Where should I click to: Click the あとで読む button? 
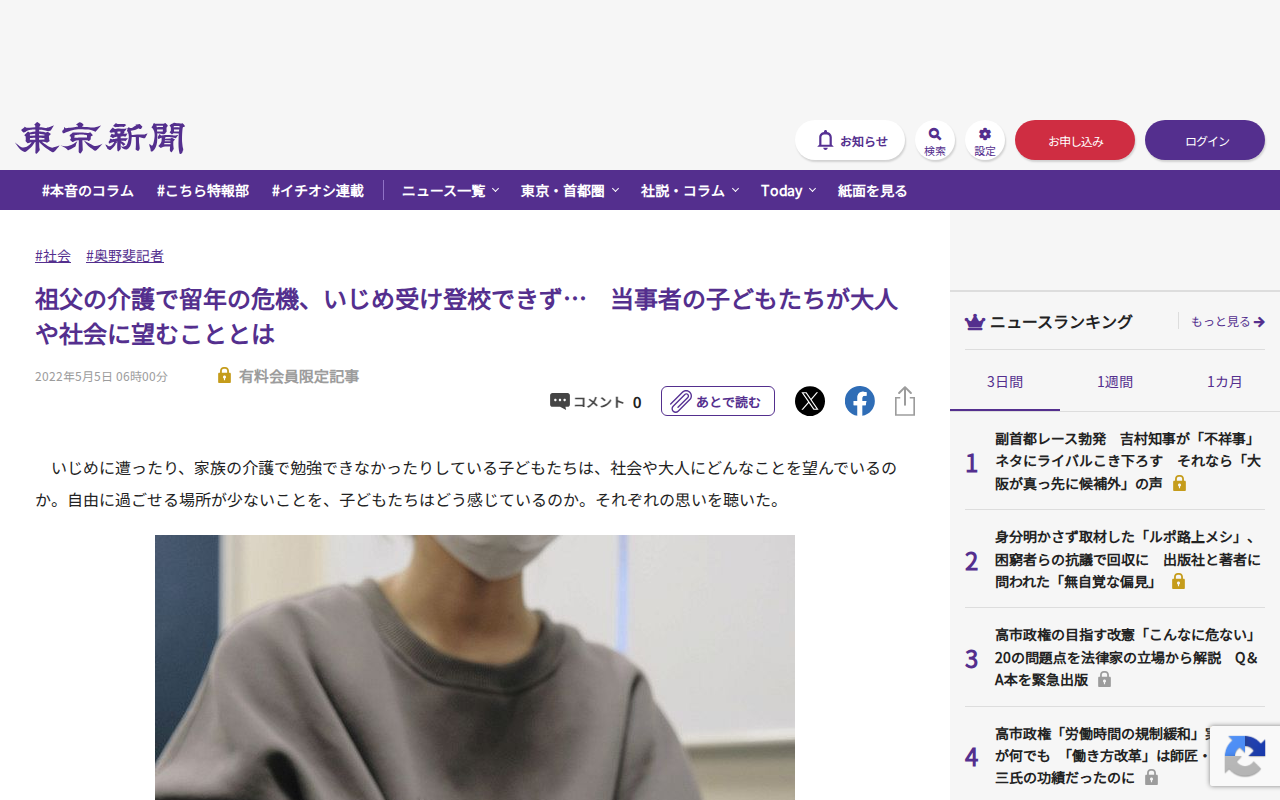pyautogui.click(x=718, y=401)
